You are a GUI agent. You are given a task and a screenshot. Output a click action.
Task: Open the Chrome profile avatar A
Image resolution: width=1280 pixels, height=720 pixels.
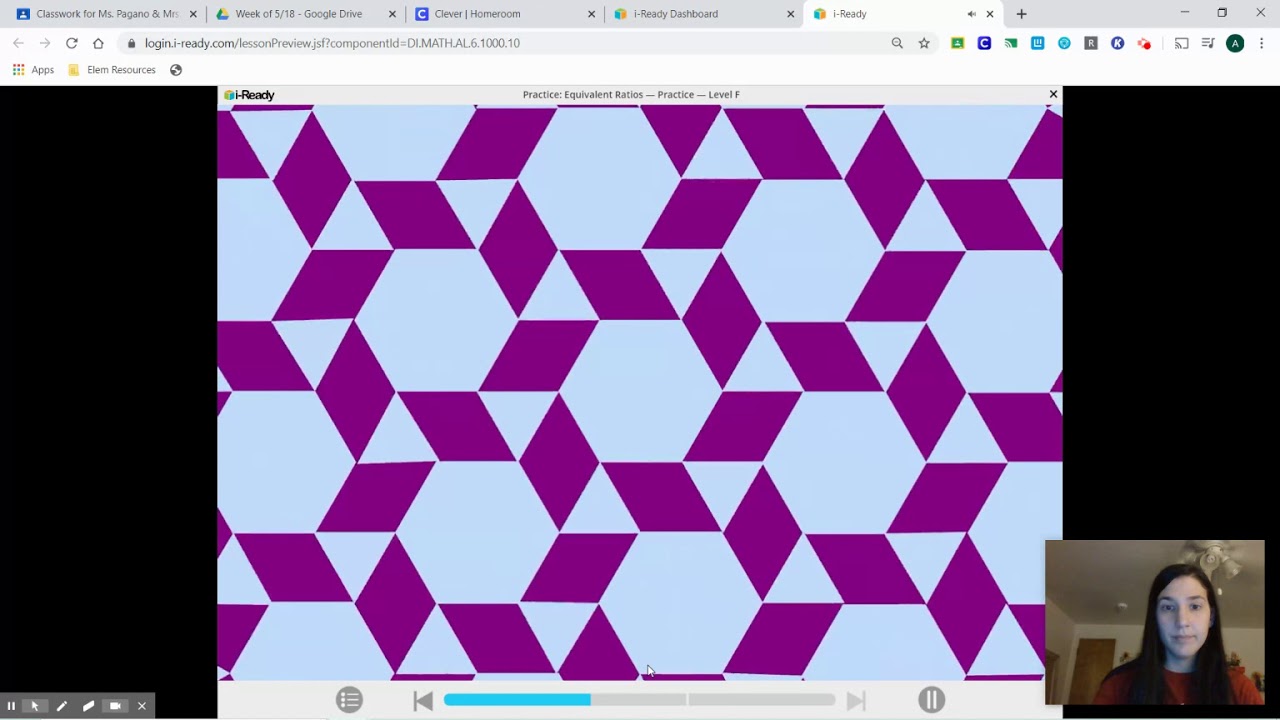pos(1235,43)
